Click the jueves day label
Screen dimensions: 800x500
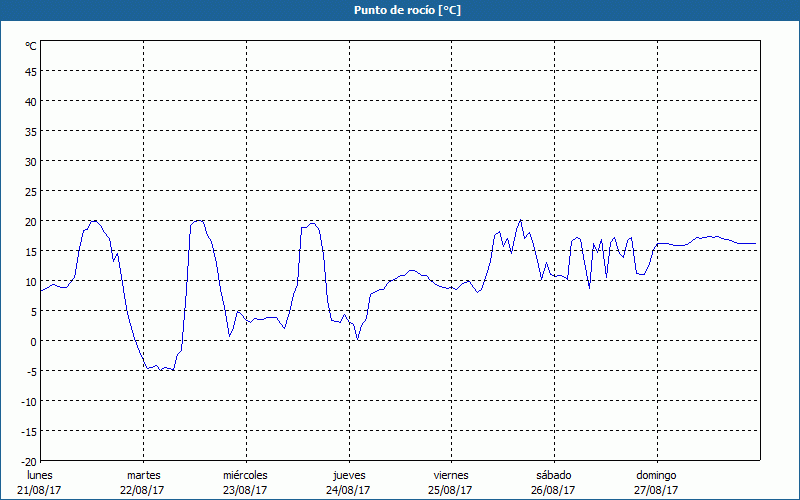tap(349, 475)
